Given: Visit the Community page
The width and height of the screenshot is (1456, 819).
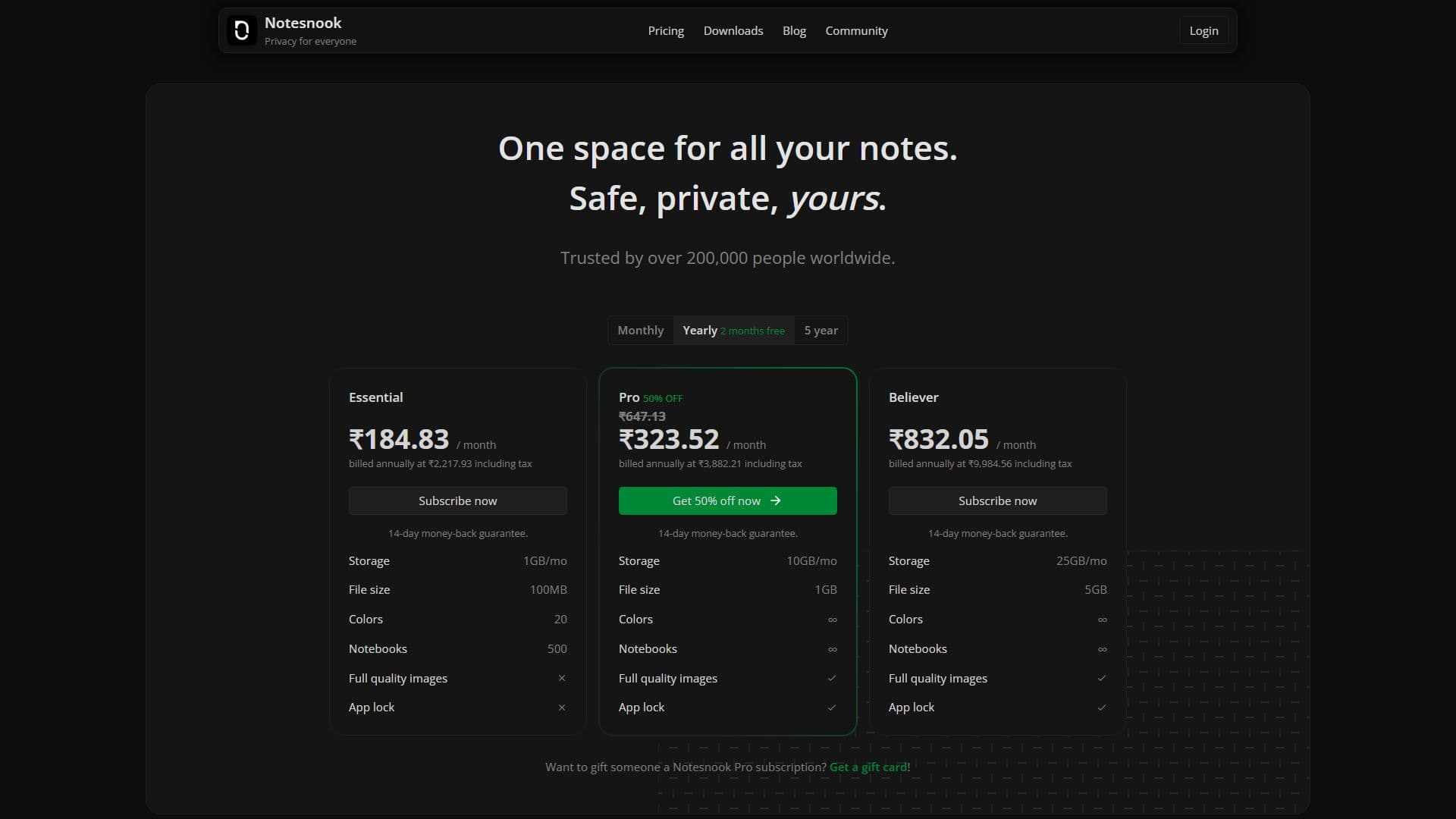Looking at the screenshot, I should tap(856, 30).
